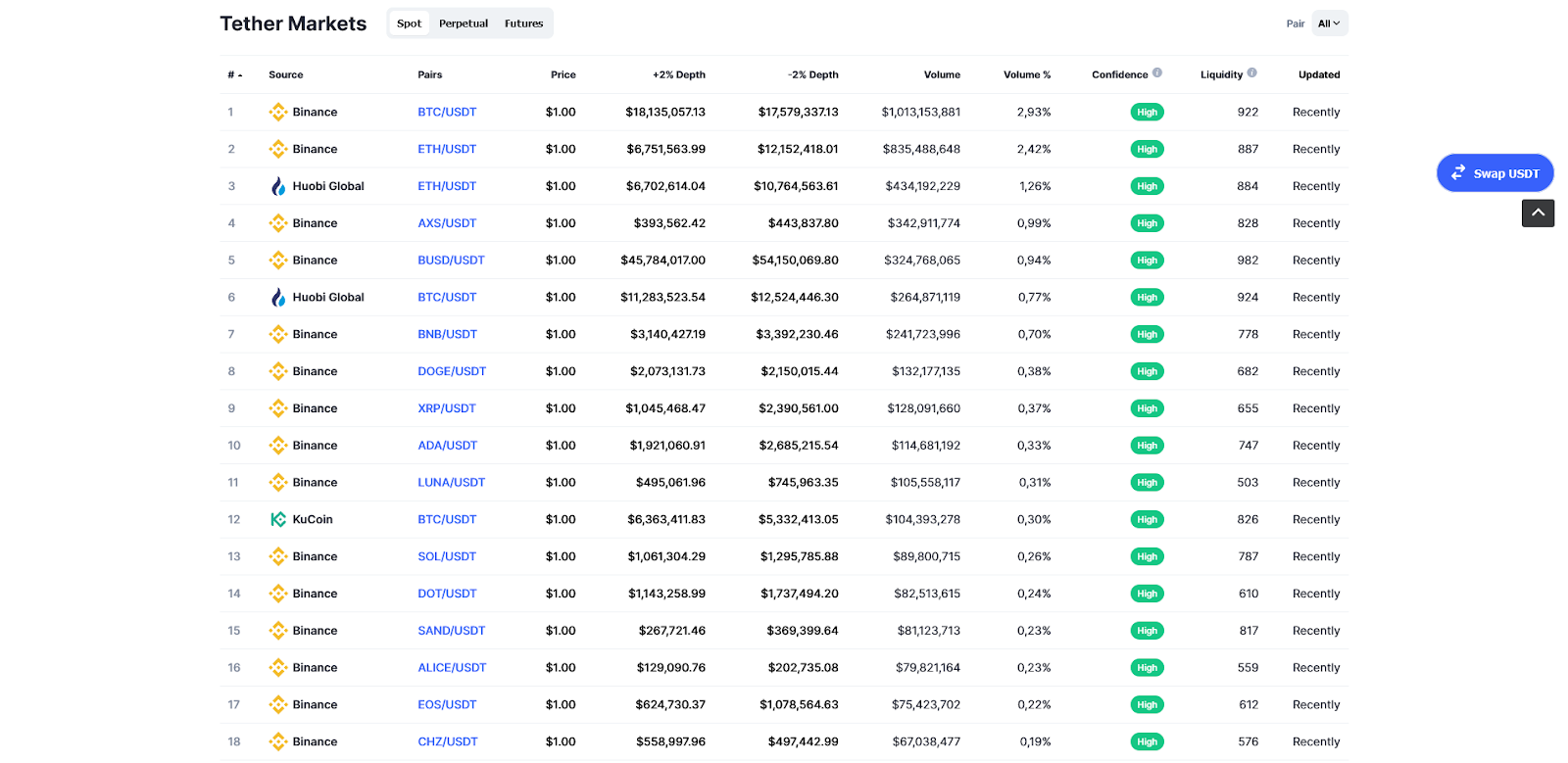Click the Binance logo beside ETH/USDT row 2

tap(278, 149)
